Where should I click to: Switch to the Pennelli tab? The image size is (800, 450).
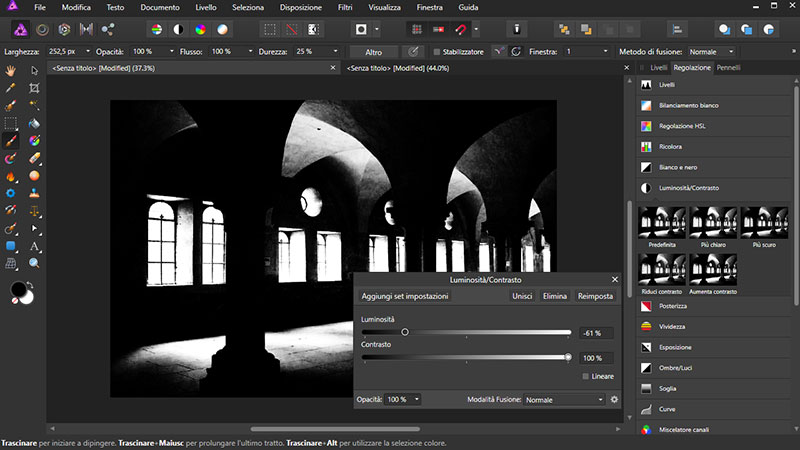[x=728, y=67]
